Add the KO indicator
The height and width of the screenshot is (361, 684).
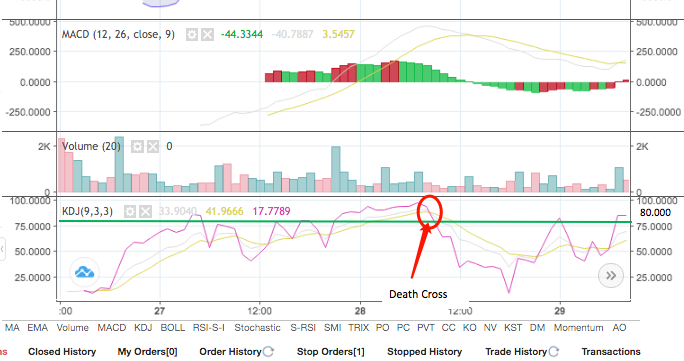469,328
